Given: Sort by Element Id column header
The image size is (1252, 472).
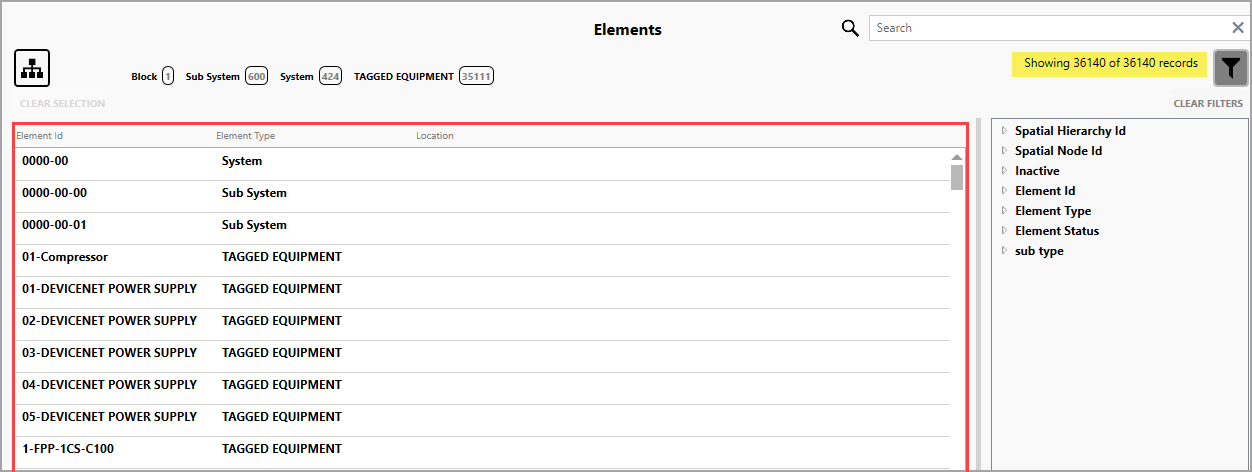Looking at the screenshot, I should click(40, 136).
